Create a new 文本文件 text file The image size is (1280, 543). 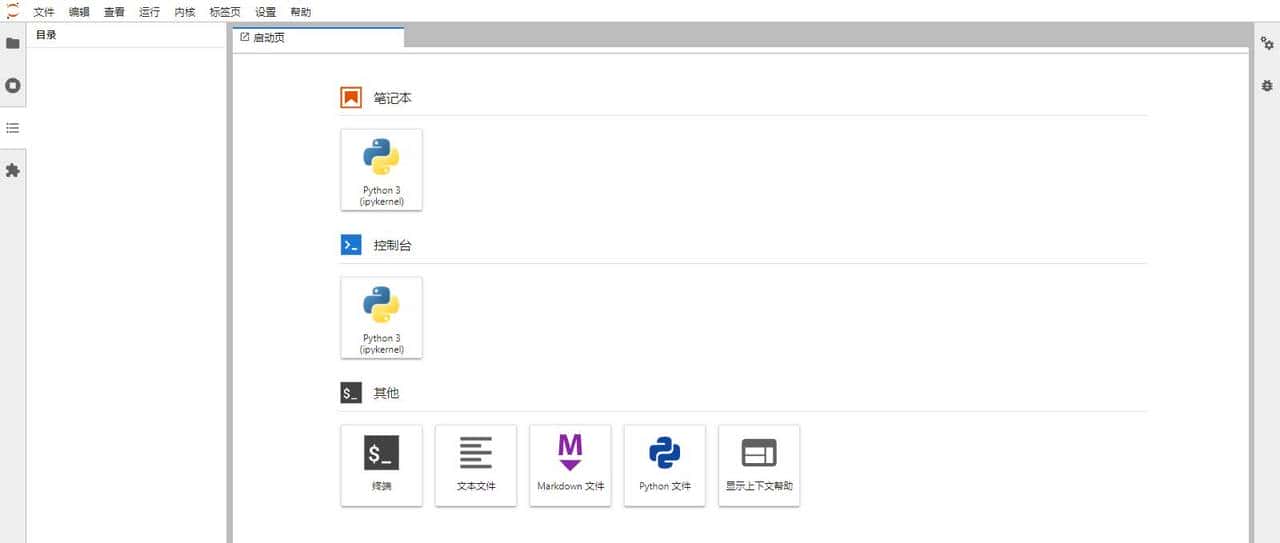tap(476, 466)
